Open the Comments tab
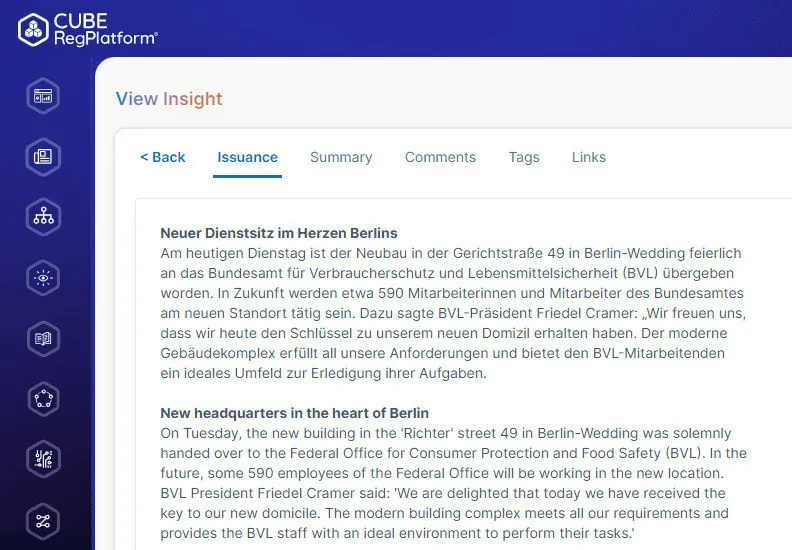The width and height of the screenshot is (792, 550). point(440,157)
